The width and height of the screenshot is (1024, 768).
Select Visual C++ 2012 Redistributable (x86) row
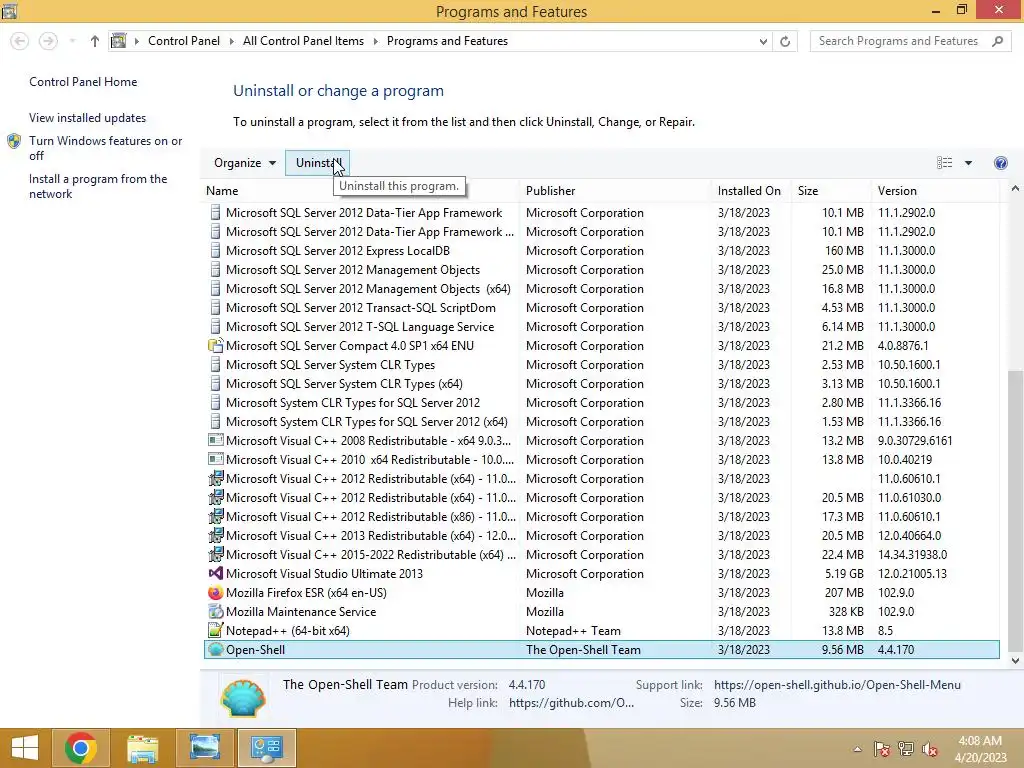[x=601, y=517]
